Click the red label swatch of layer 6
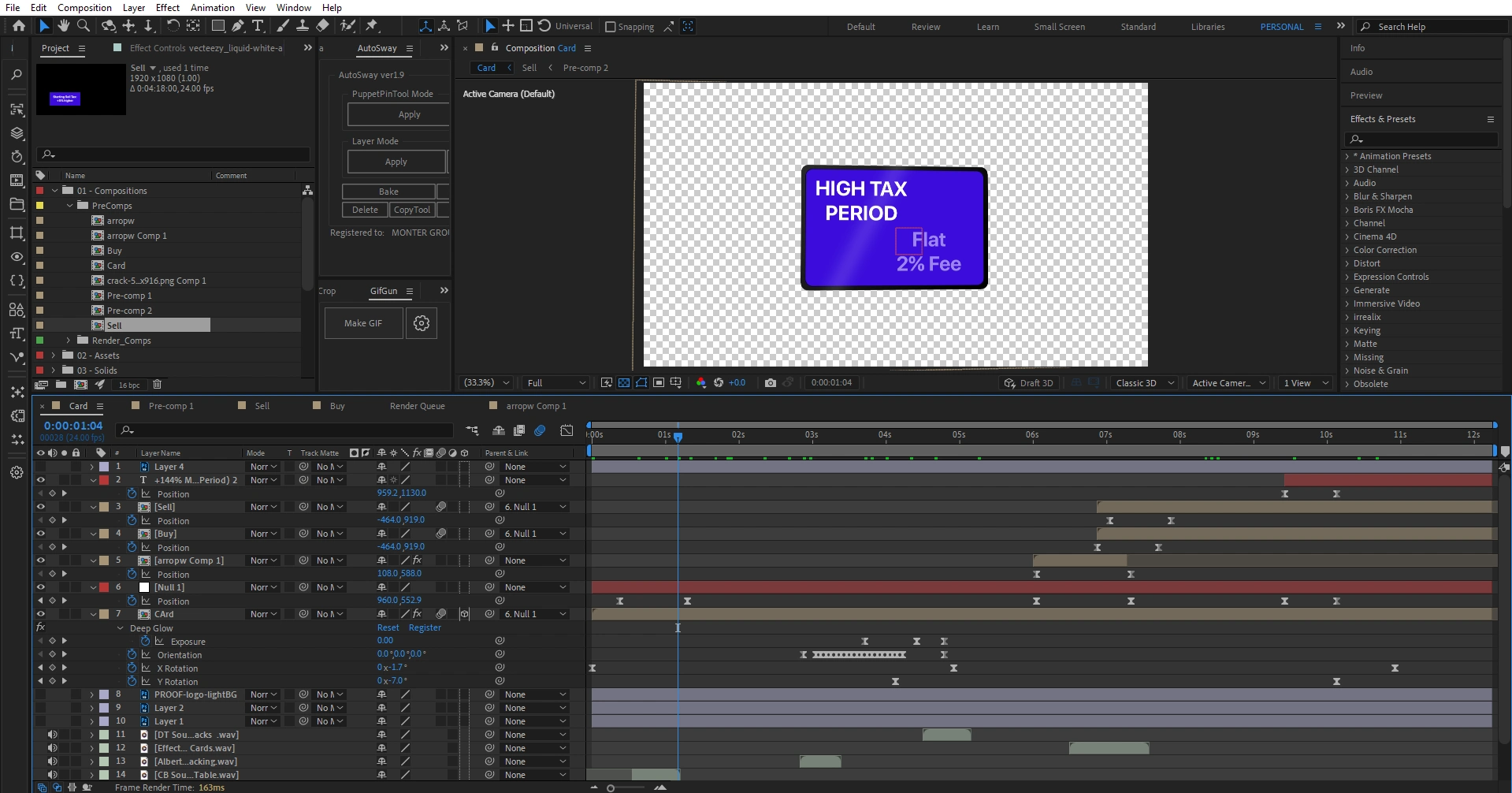 pyautogui.click(x=104, y=587)
